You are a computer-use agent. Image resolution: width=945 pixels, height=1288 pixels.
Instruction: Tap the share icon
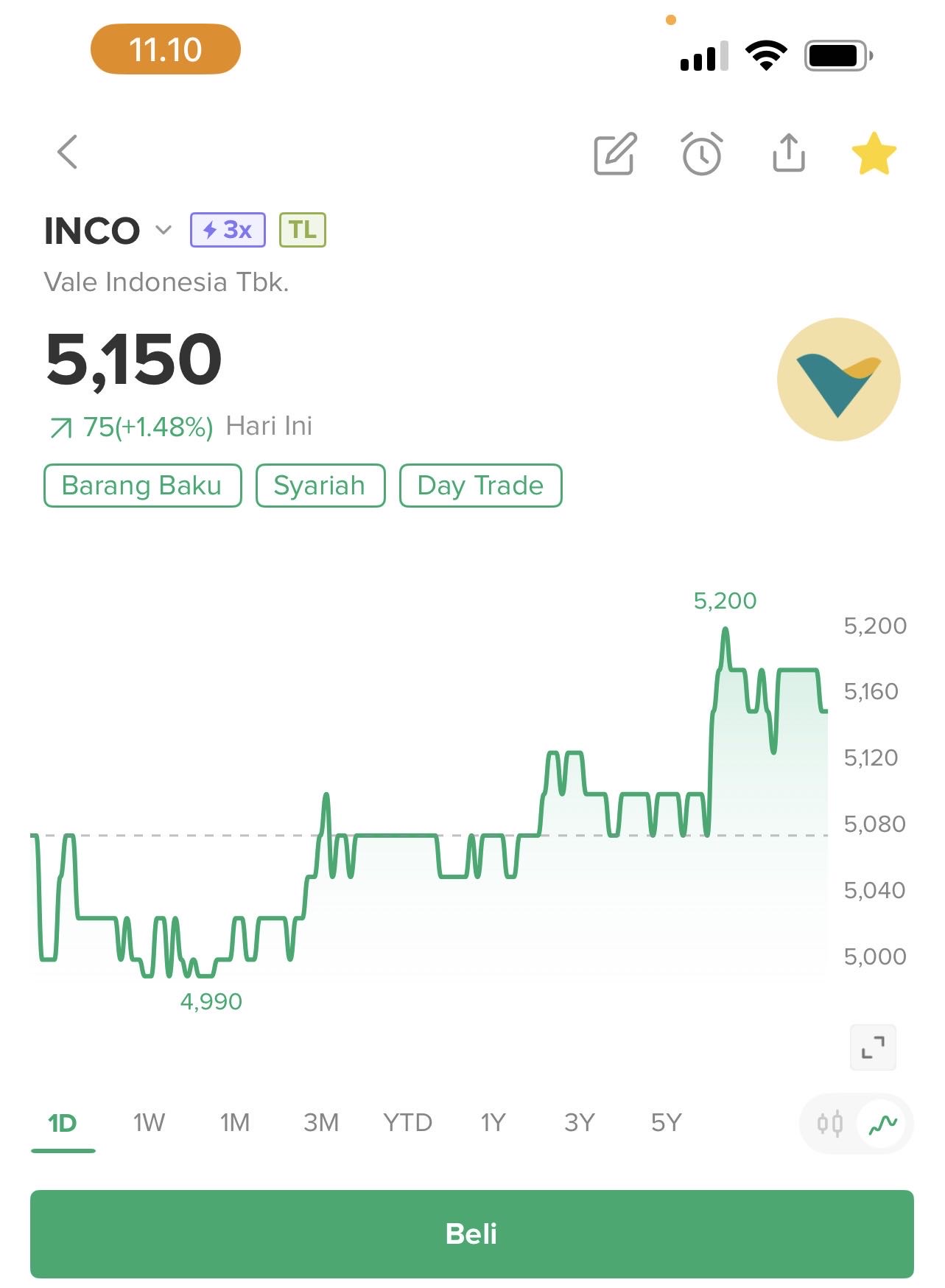pyautogui.click(x=788, y=153)
